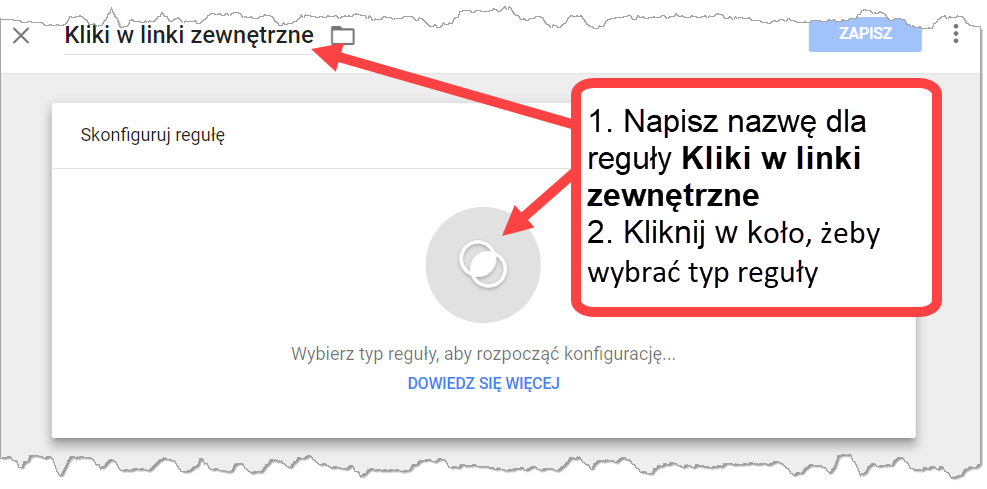Image resolution: width=987 pixels, height=489 pixels.
Task: Close the trigger editor with the X icon
Action: [x=21, y=36]
